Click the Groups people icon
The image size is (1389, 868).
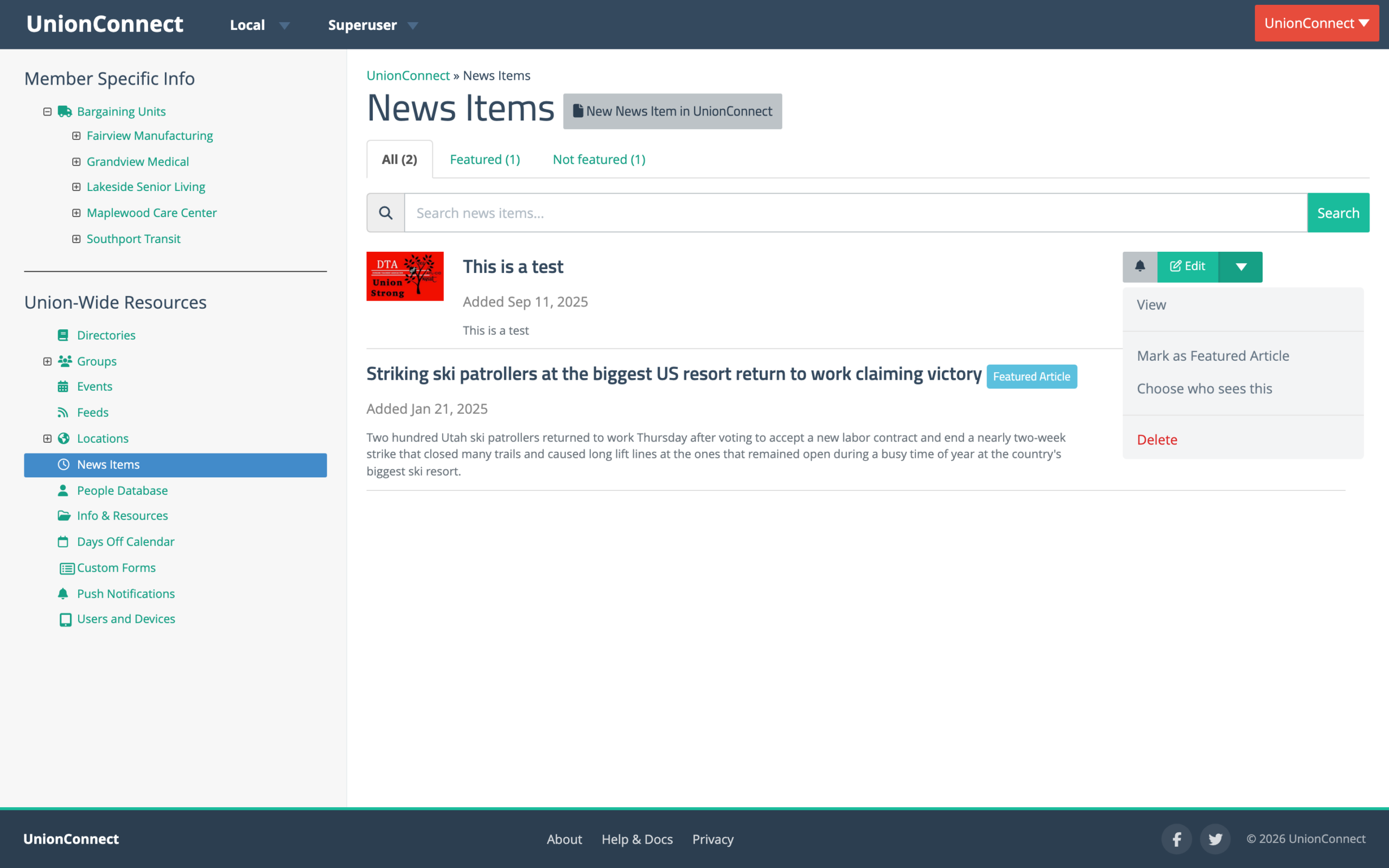[x=65, y=361]
